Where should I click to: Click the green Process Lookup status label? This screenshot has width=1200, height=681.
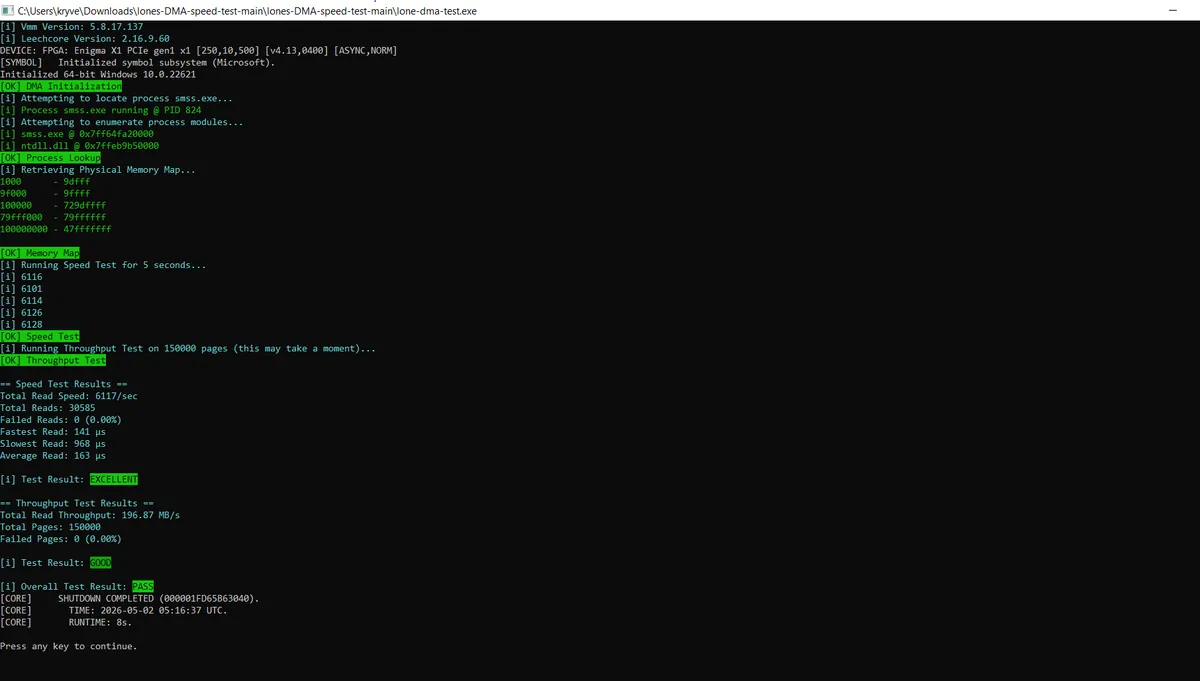click(50, 158)
